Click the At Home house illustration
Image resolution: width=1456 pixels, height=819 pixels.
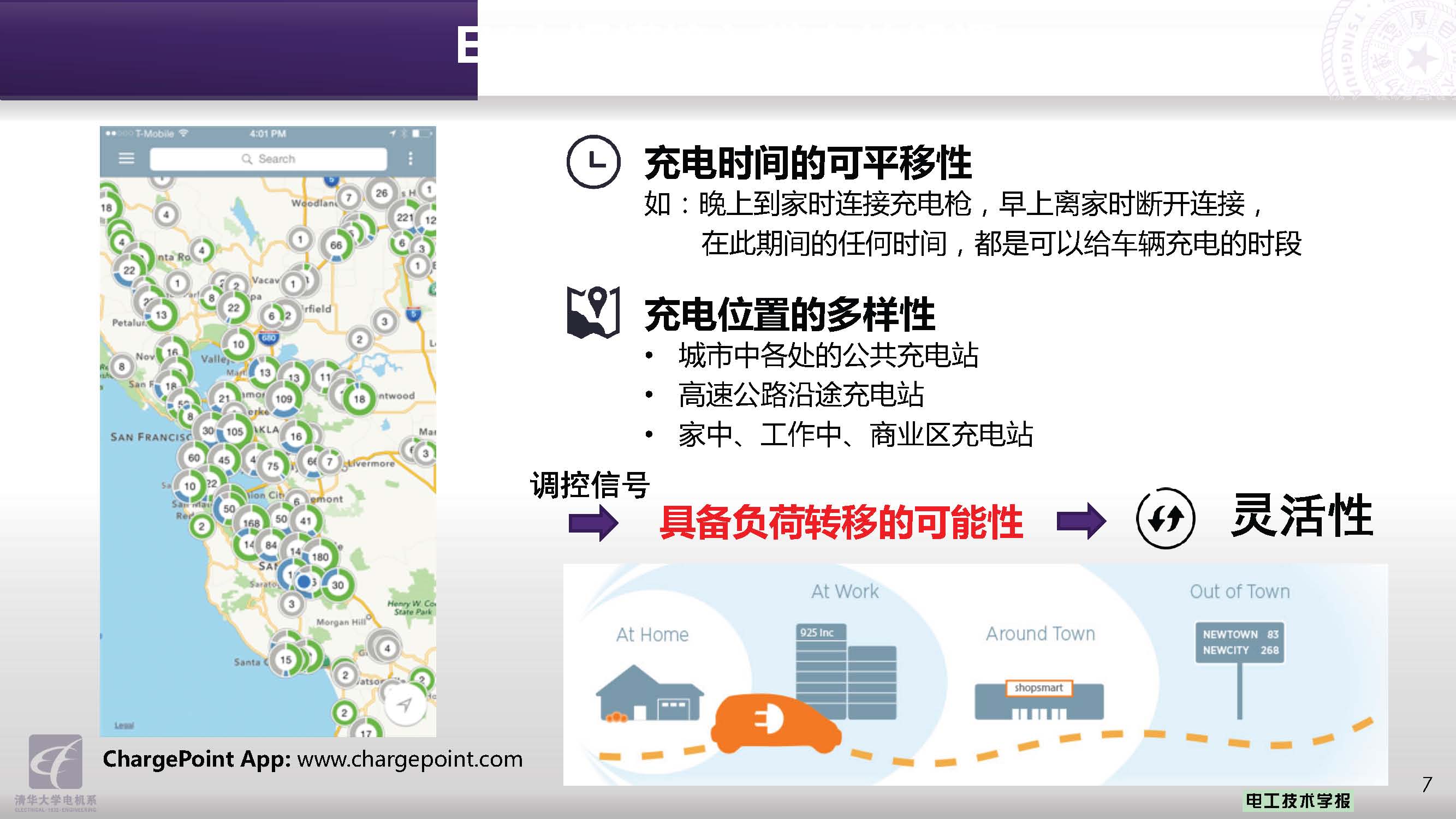click(650, 693)
